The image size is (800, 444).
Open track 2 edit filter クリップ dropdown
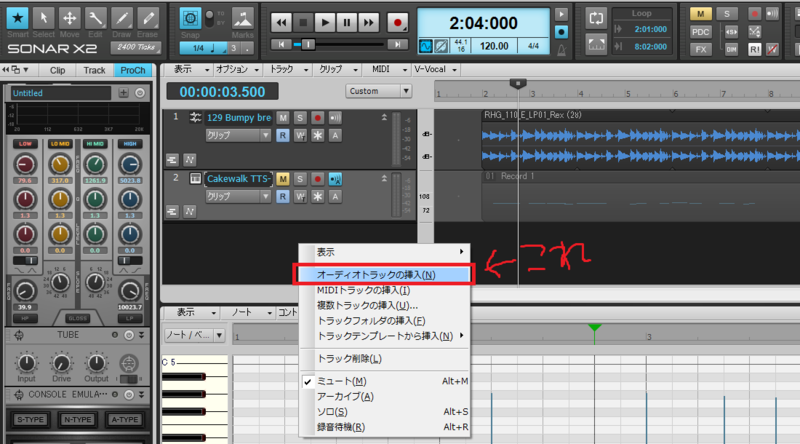tap(238, 196)
